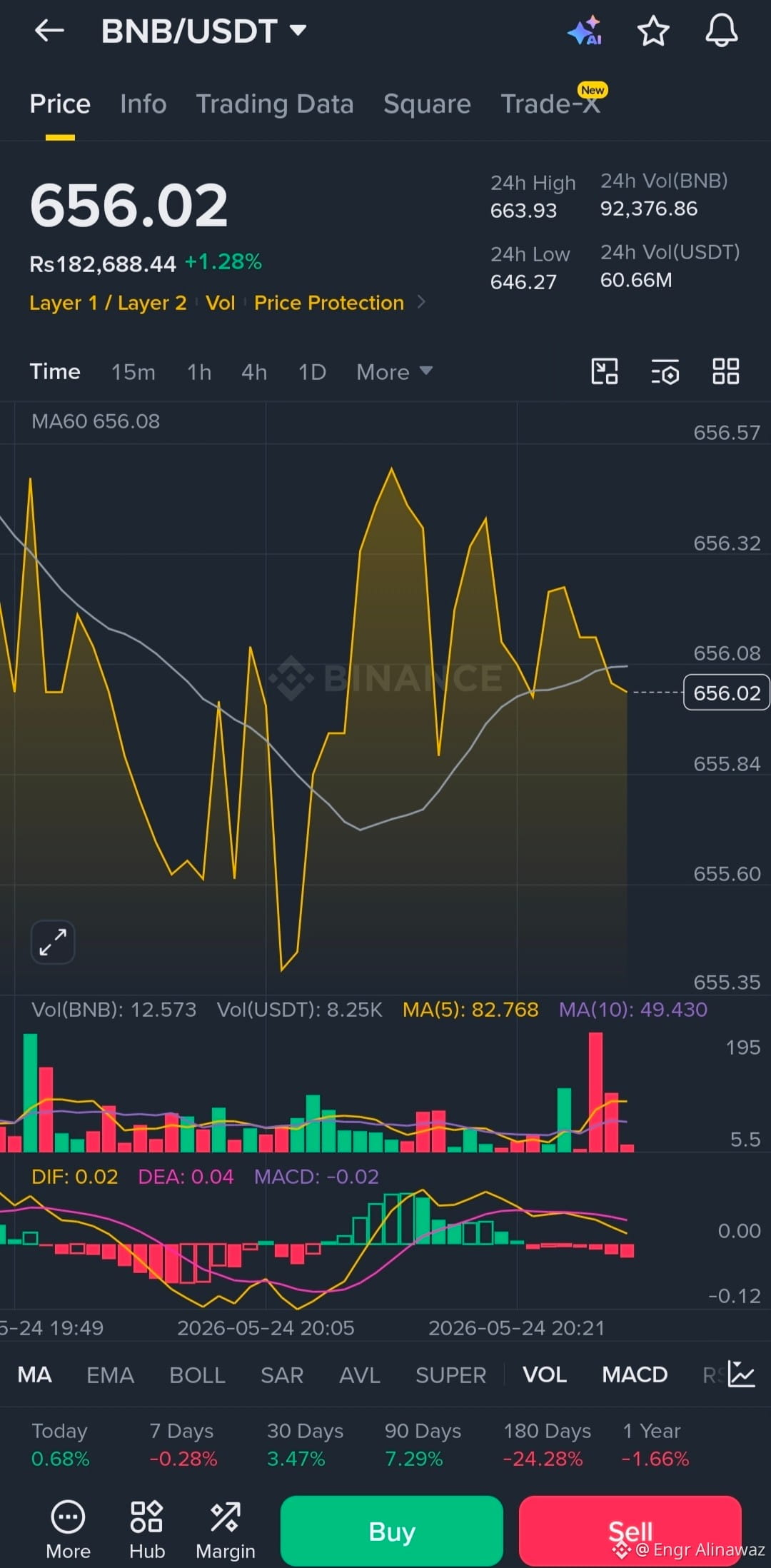771x1568 pixels.
Task: Tap the tallest red volume bar
Action: point(595,1092)
